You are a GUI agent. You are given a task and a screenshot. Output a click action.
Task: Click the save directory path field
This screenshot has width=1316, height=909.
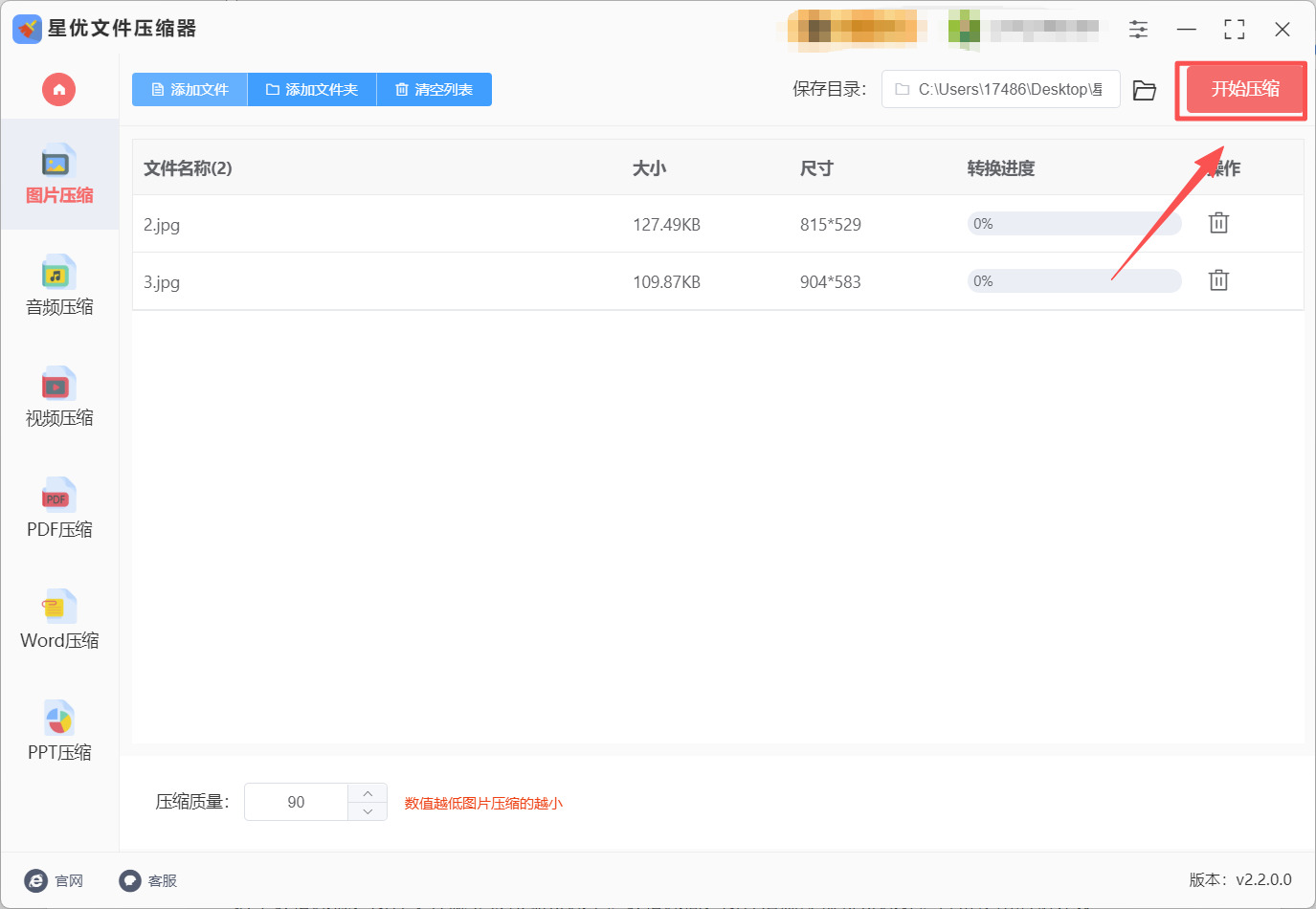pos(1000,89)
